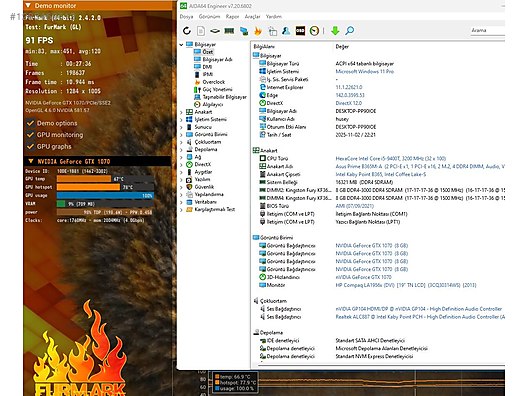This screenshot has height=396, width=528.
Task: Collapse the NVIDIA GeForce GTX 1070 section triangle
Action: click(x=31, y=161)
